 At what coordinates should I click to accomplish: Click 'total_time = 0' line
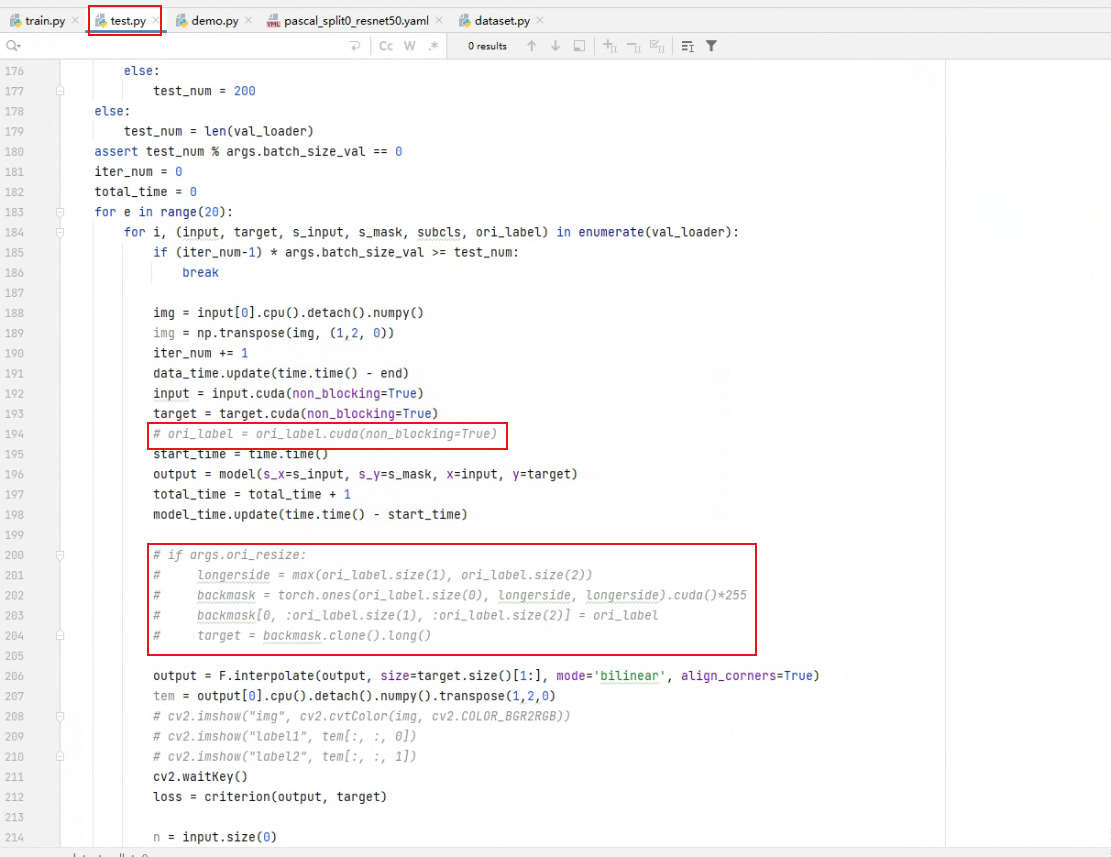coord(145,192)
